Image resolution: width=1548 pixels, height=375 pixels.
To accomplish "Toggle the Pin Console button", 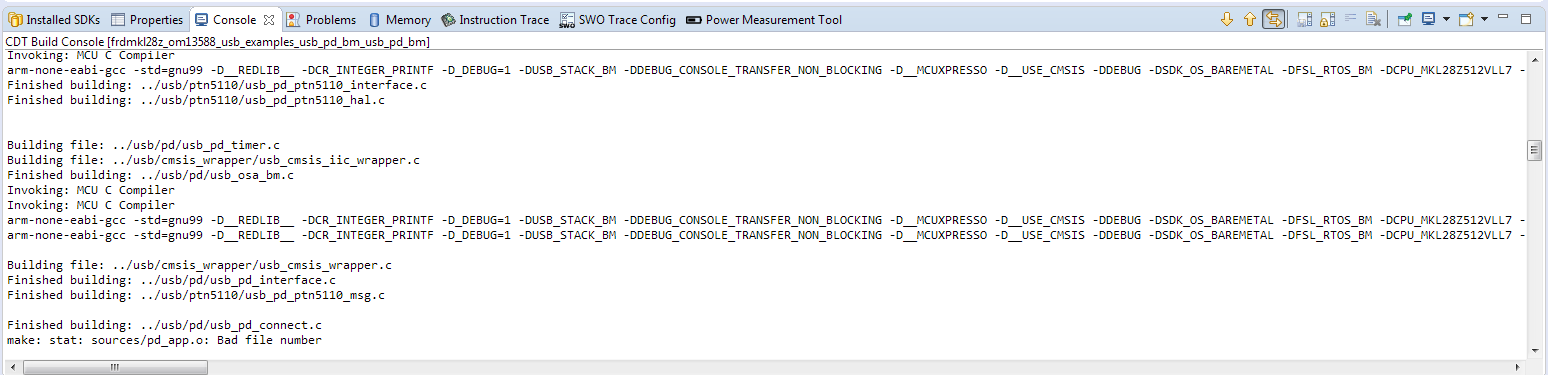I will pos(1404,19).
